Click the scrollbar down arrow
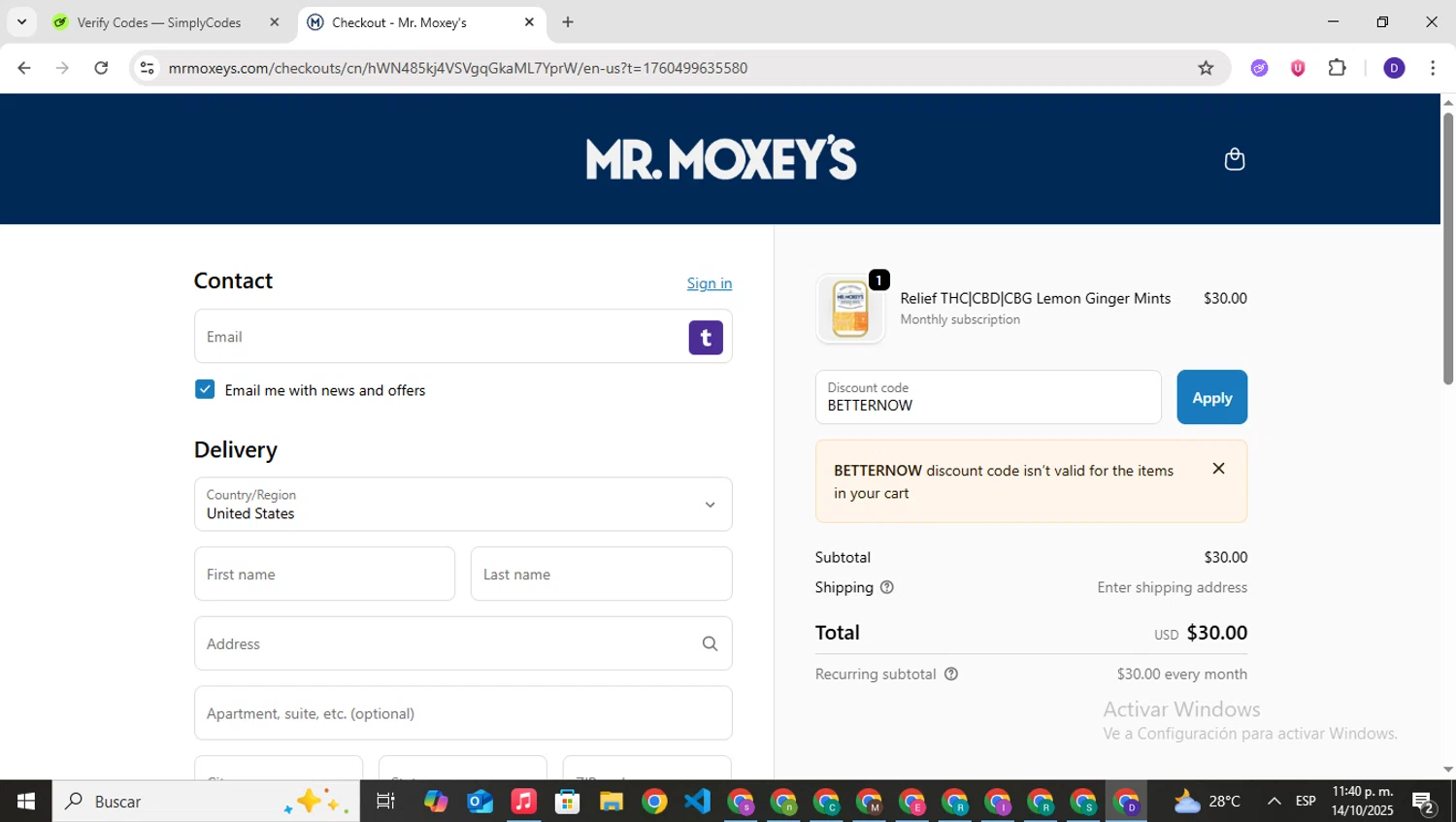 (1447, 770)
